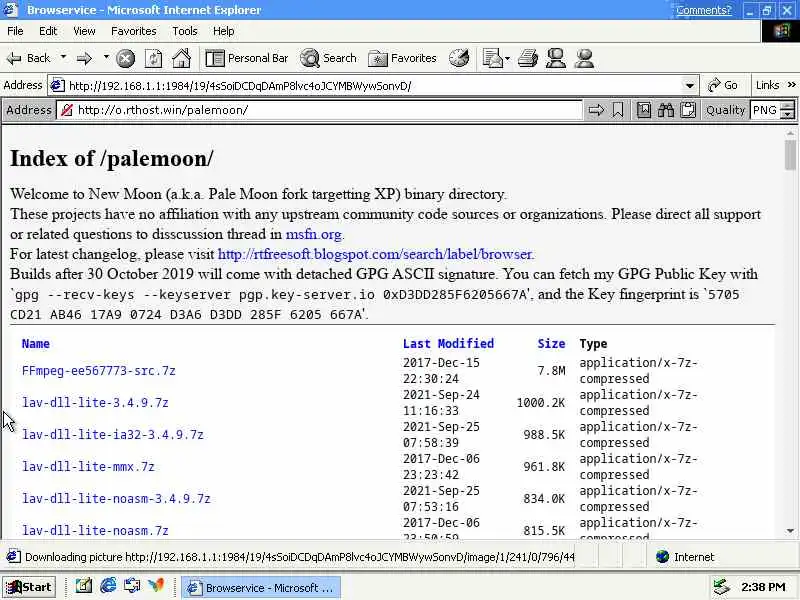
Task: Expand the IE address bar dropdown
Action: [689, 86]
